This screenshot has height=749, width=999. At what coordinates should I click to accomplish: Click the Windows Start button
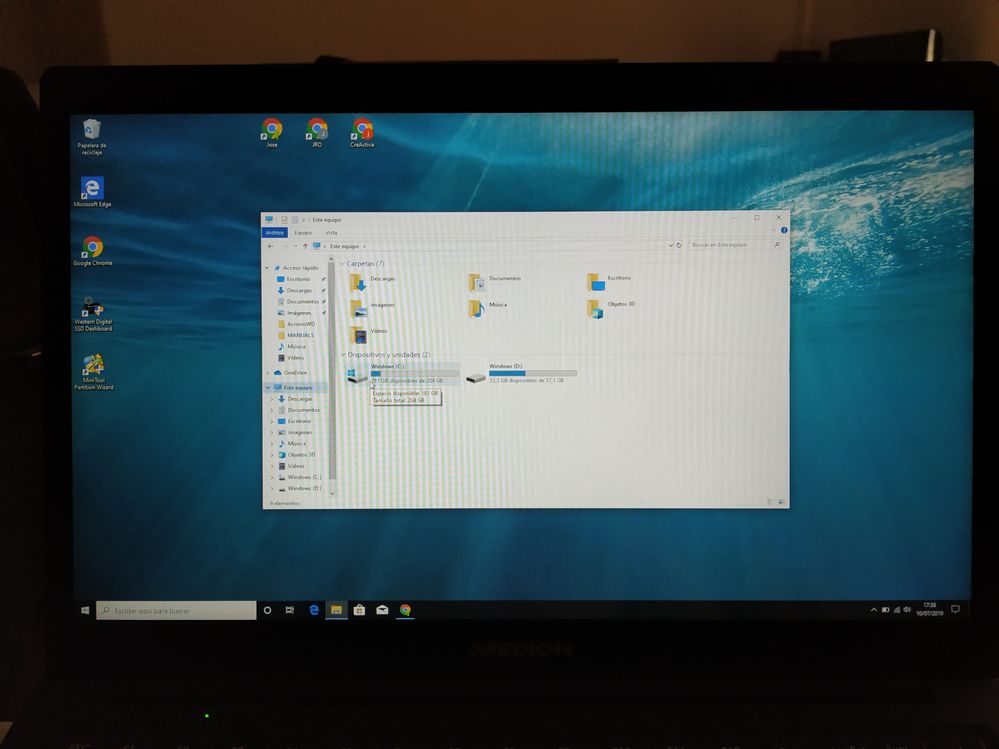tap(84, 610)
